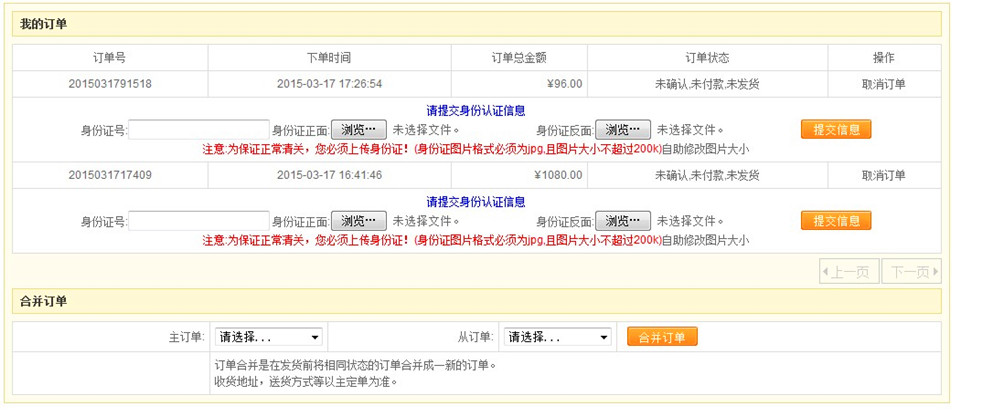Click 身份证号 input field for second order

point(198,221)
